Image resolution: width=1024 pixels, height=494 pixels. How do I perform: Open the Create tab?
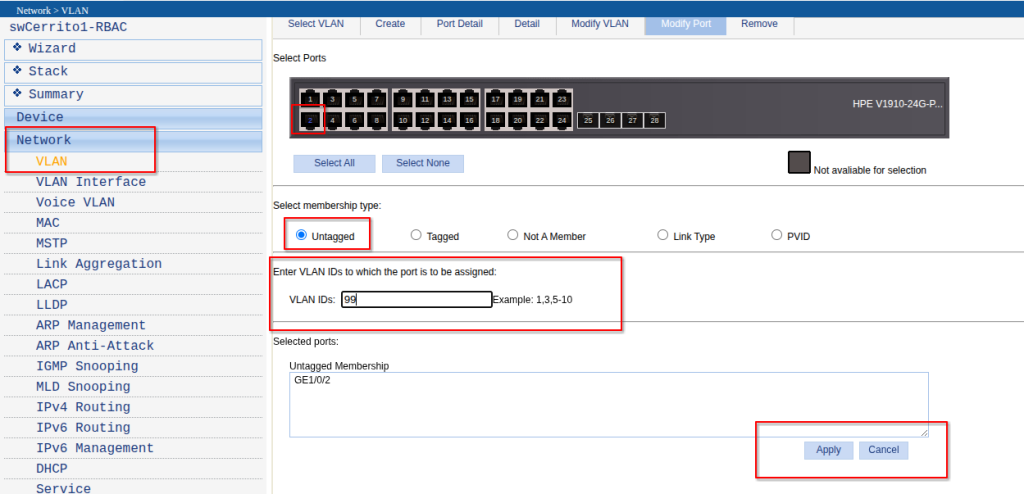[391, 24]
